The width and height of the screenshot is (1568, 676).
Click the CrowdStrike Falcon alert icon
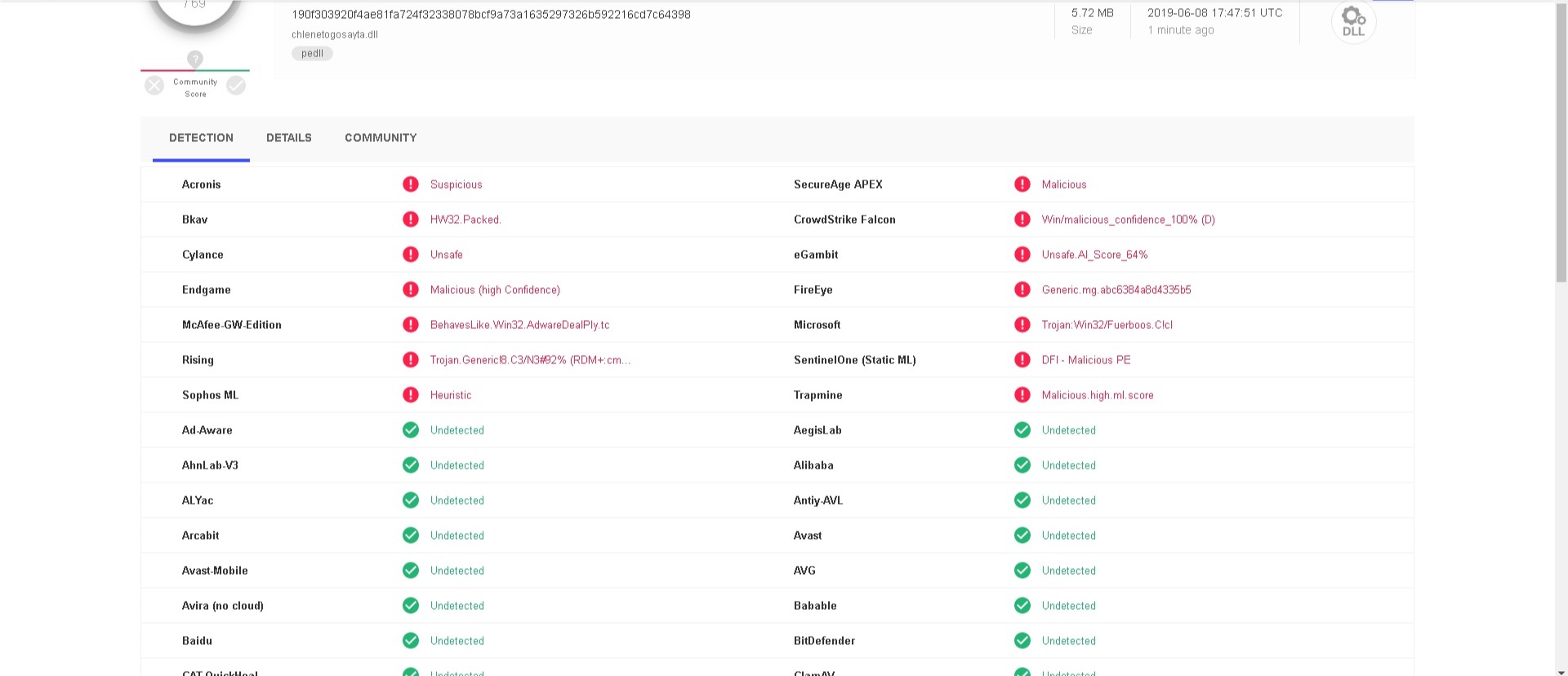click(x=1022, y=220)
